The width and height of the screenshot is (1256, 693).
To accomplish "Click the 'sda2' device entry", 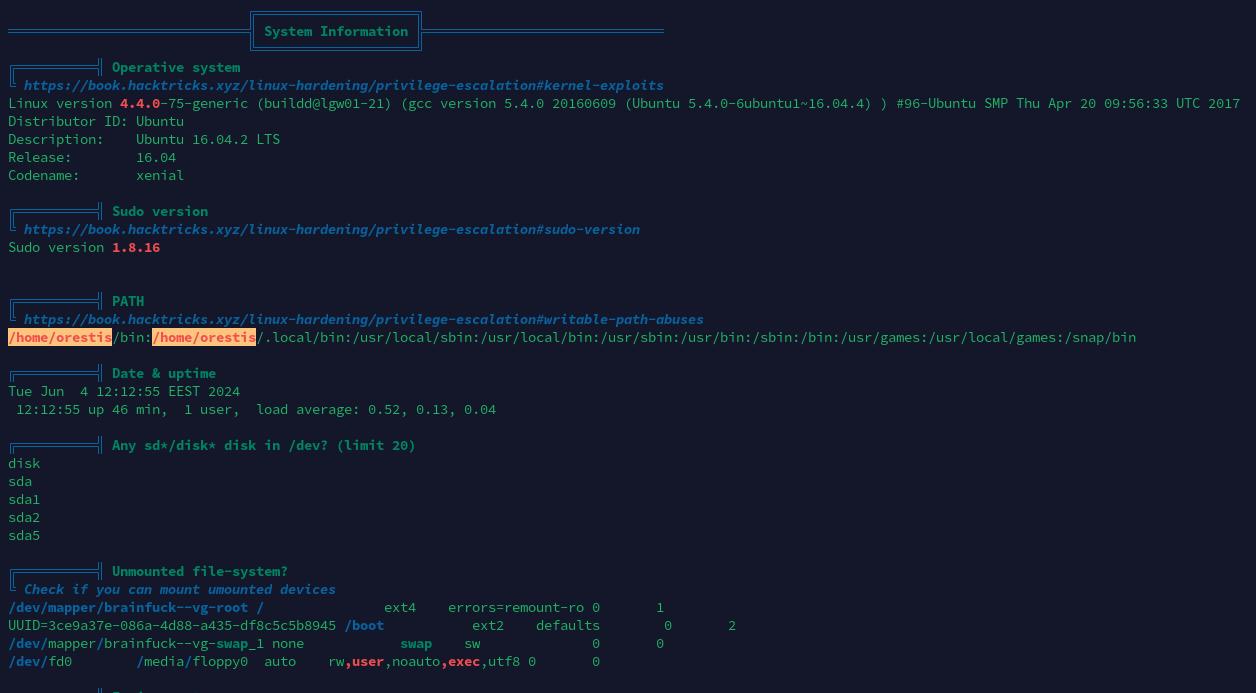I will (x=24, y=517).
